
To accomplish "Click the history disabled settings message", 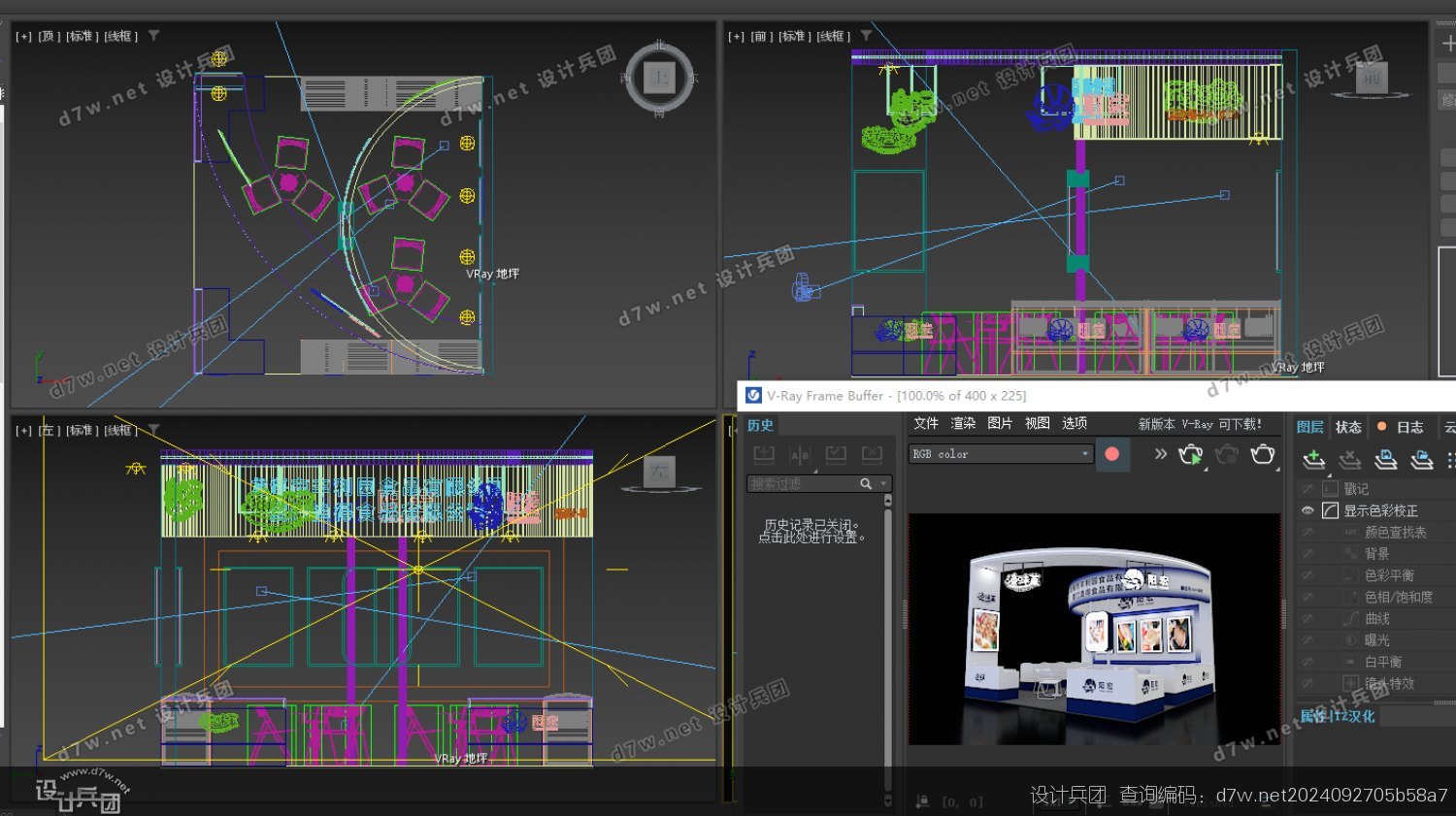I will point(811,531).
